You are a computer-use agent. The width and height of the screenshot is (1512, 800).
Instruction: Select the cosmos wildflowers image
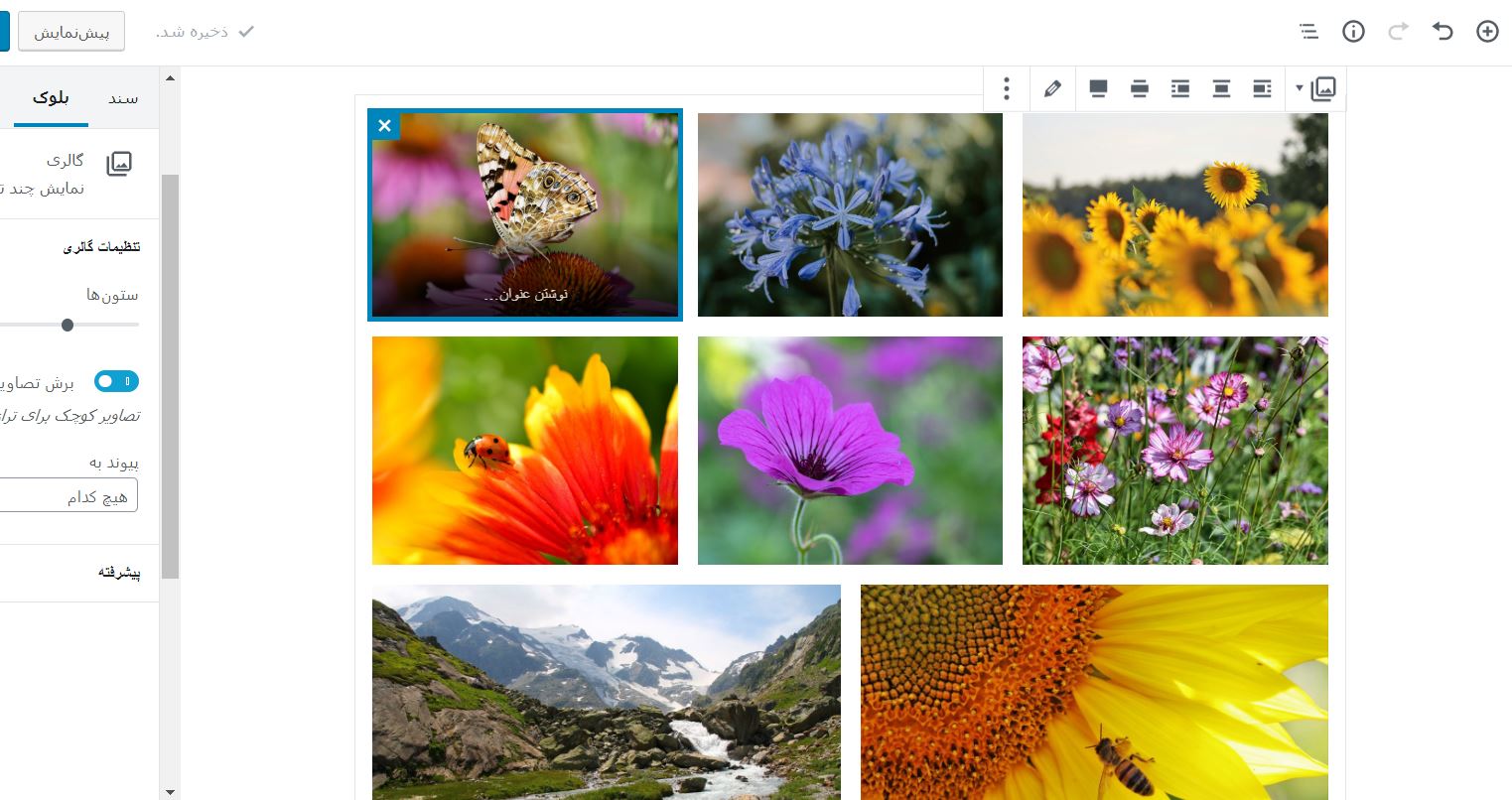coord(1175,451)
